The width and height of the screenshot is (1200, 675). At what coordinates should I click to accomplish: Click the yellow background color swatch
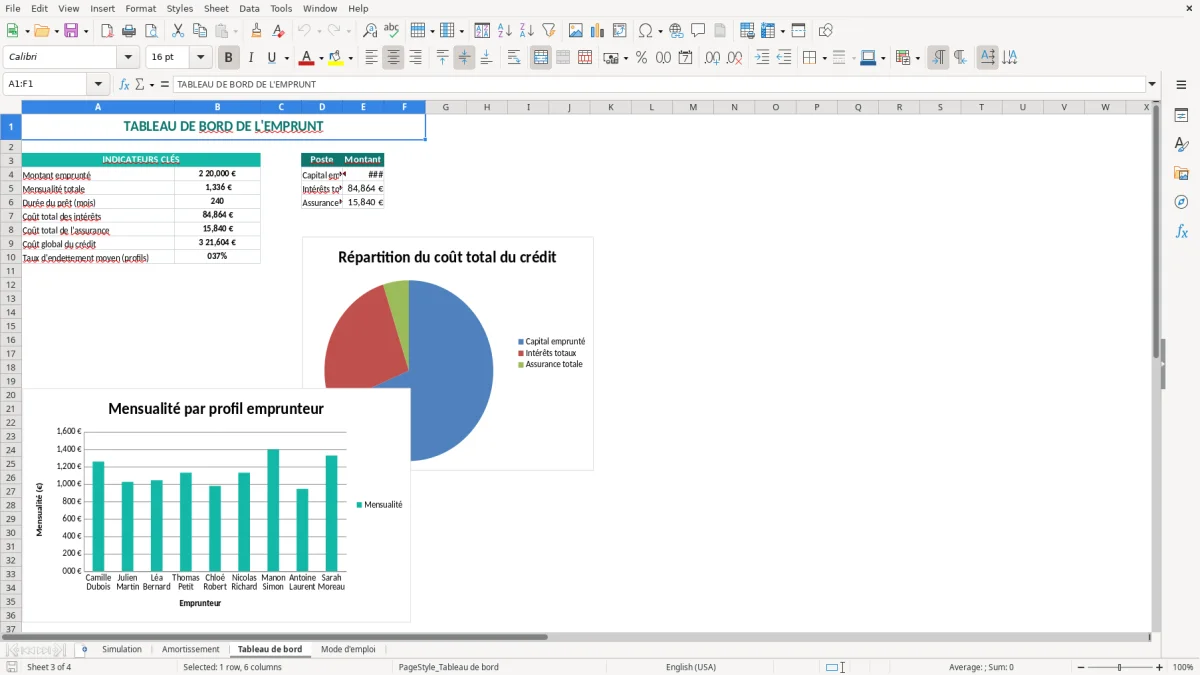point(336,58)
